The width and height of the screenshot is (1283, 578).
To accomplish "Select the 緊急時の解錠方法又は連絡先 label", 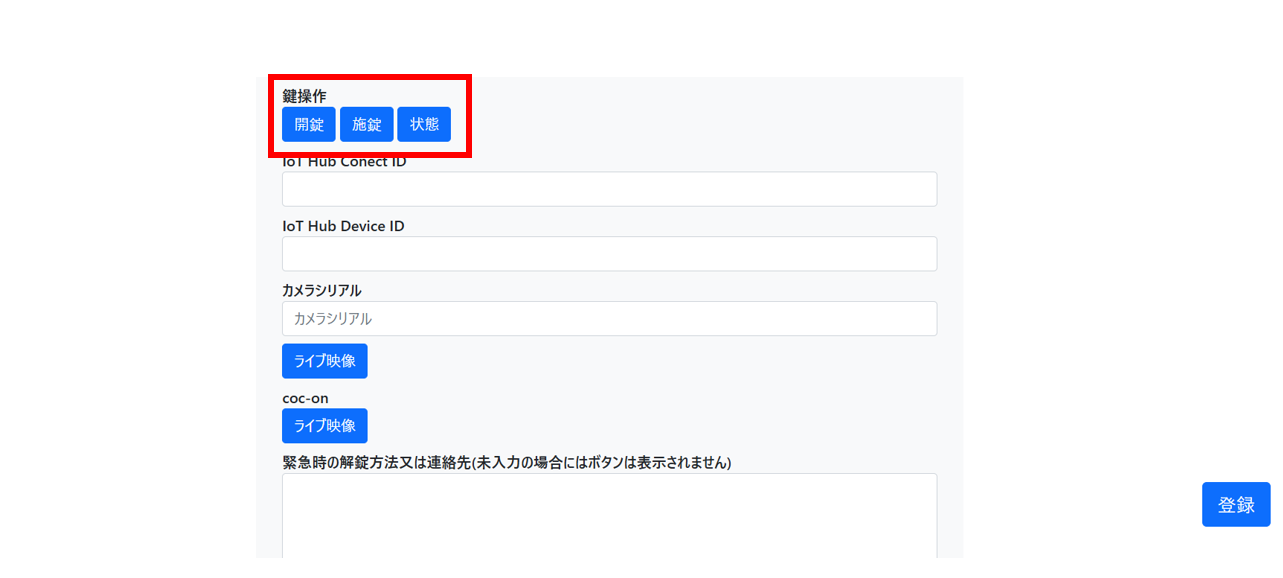I will 506,463.
